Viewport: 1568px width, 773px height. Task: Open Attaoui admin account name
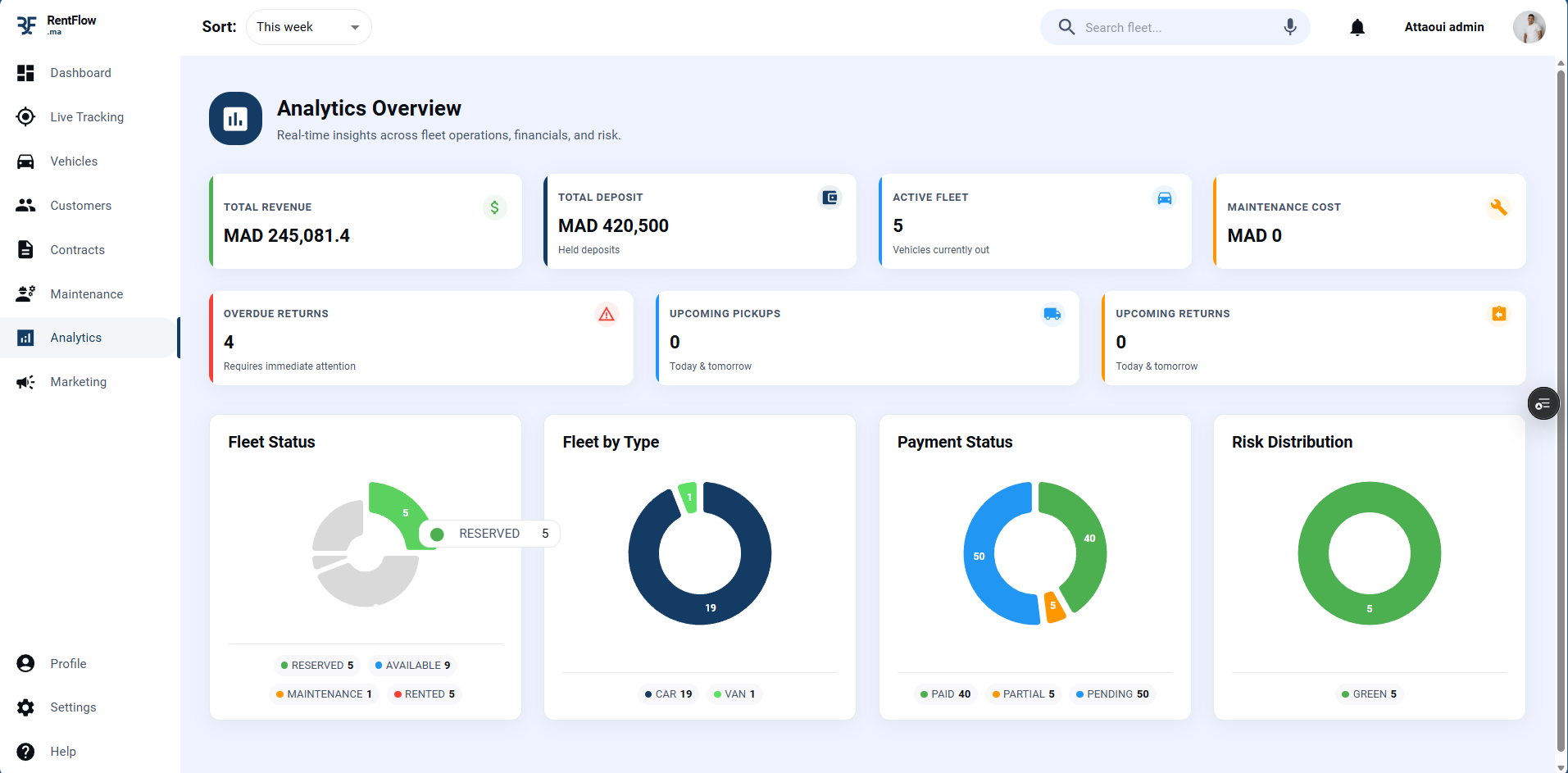click(x=1444, y=27)
